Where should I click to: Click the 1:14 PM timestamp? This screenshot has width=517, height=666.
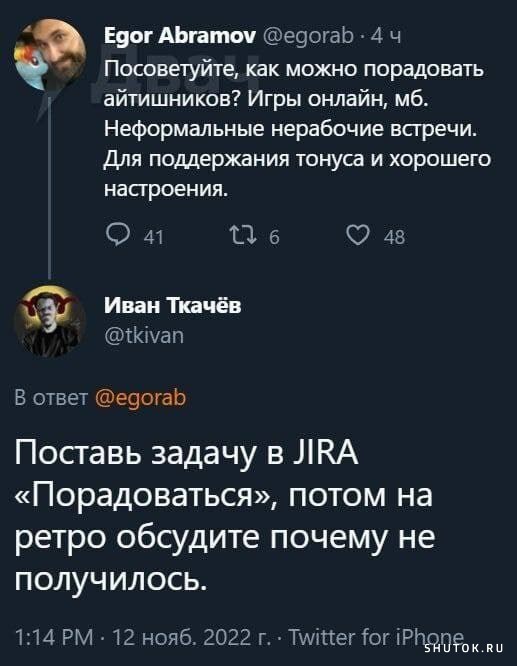click(54, 637)
